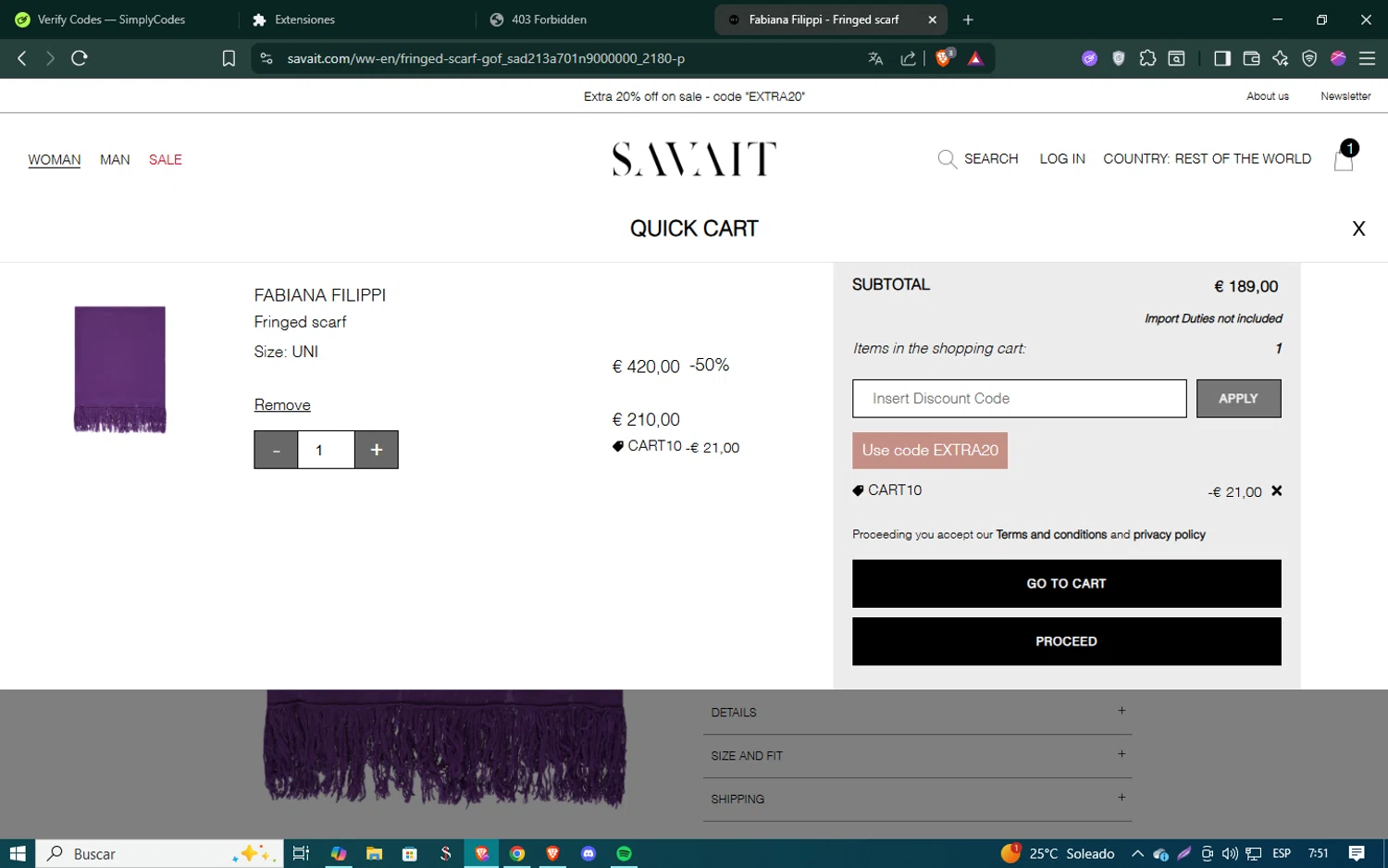Screen dimensions: 1388x868
Task: Open Spotify from the taskbar
Action: tap(624, 853)
